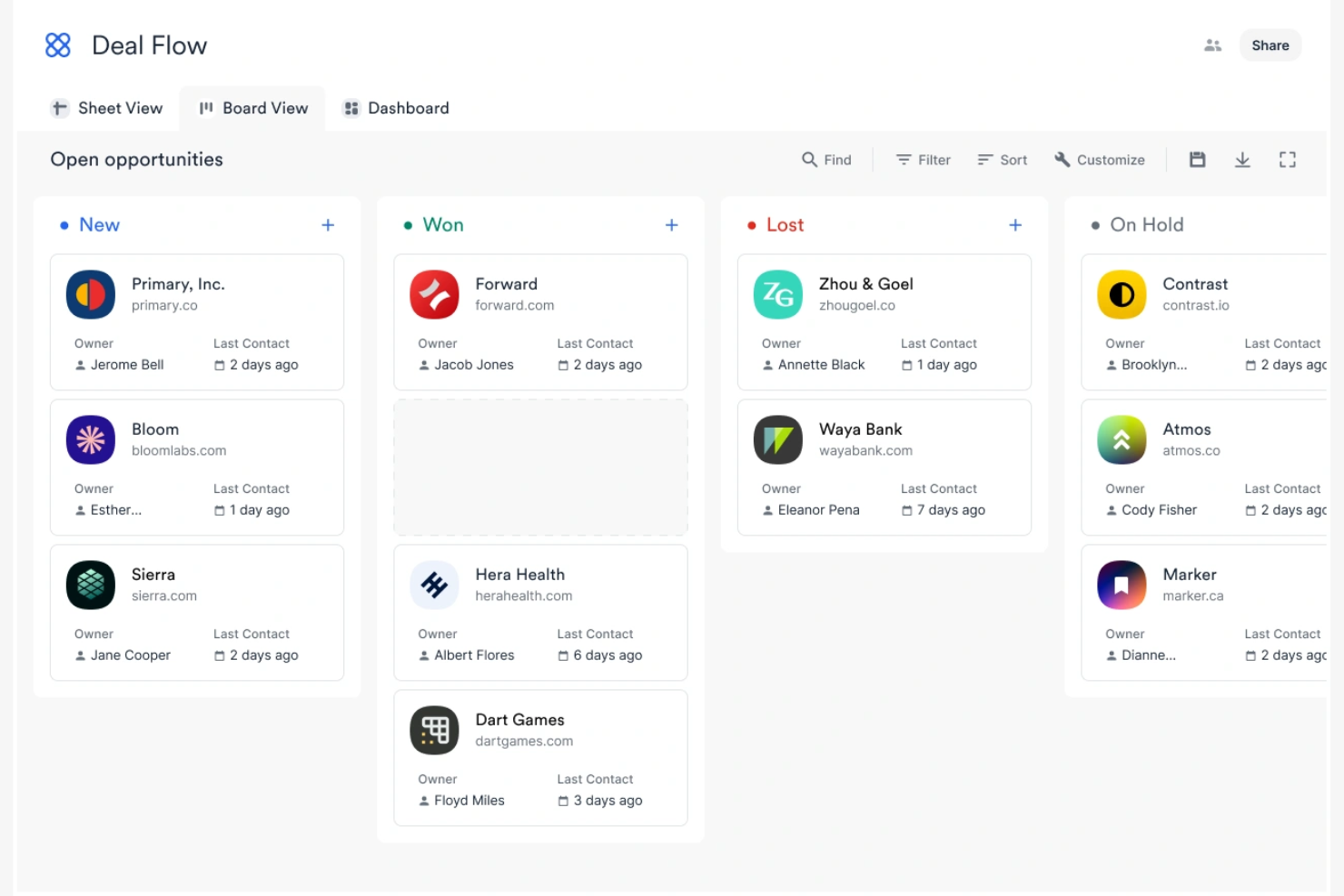Add a new card to the New column
The height and width of the screenshot is (896, 1344).
coord(328,224)
